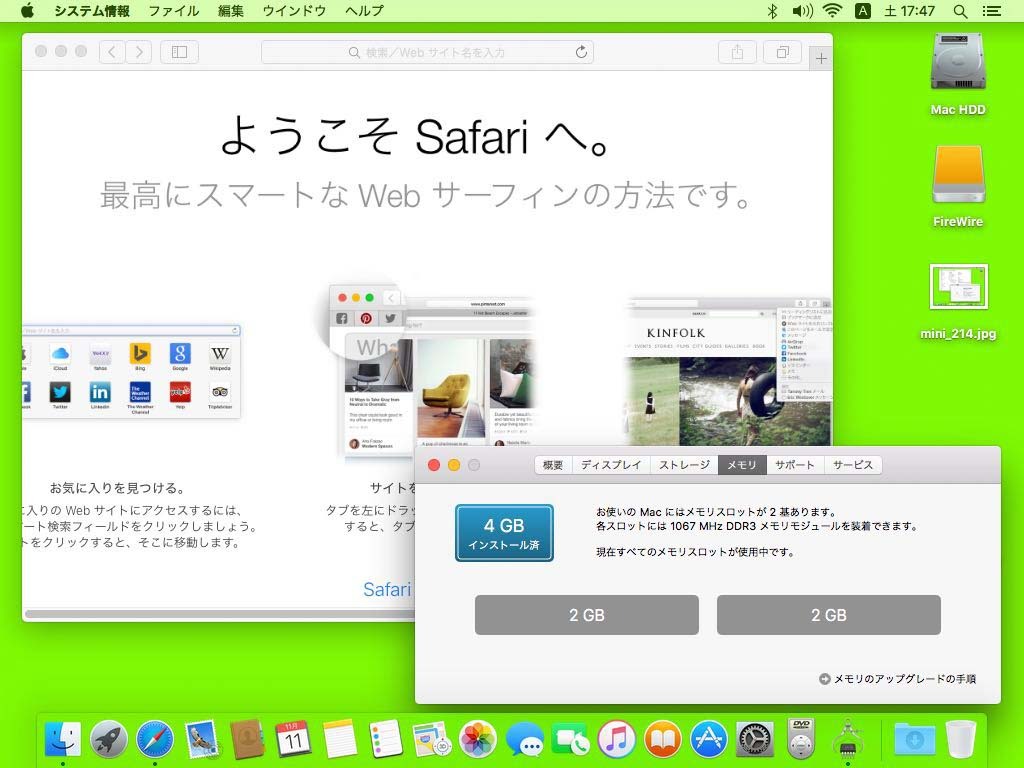Open ウインドウ menu

294,11
